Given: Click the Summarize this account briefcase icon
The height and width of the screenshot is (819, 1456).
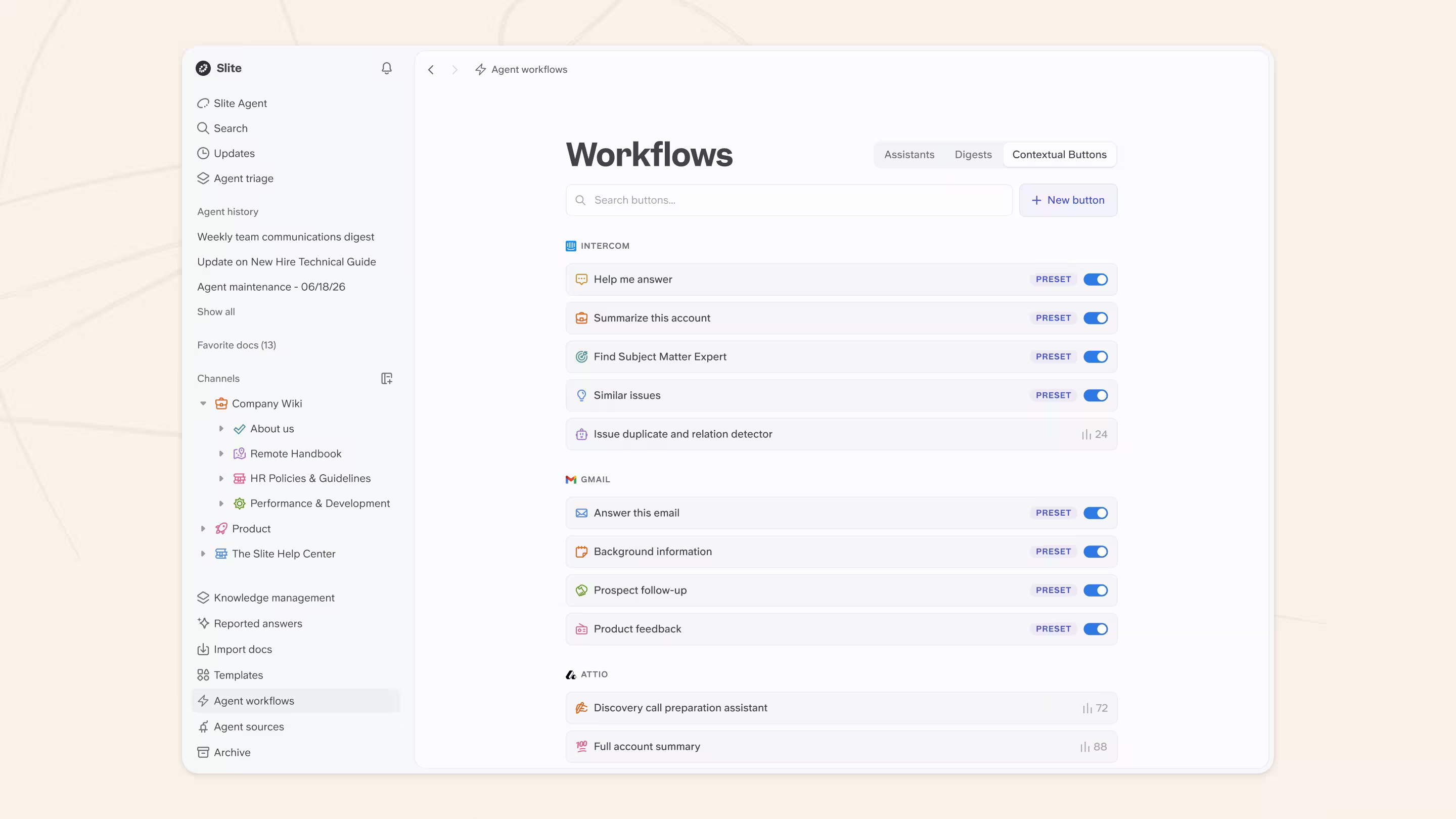Looking at the screenshot, I should click(x=581, y=318).
